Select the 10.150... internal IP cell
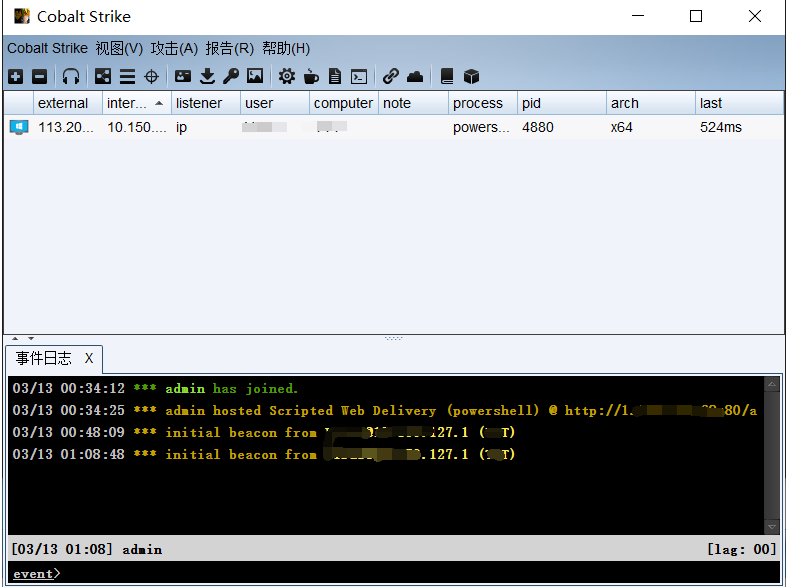The width and height of the screenshot is (787, 587). 137,127
